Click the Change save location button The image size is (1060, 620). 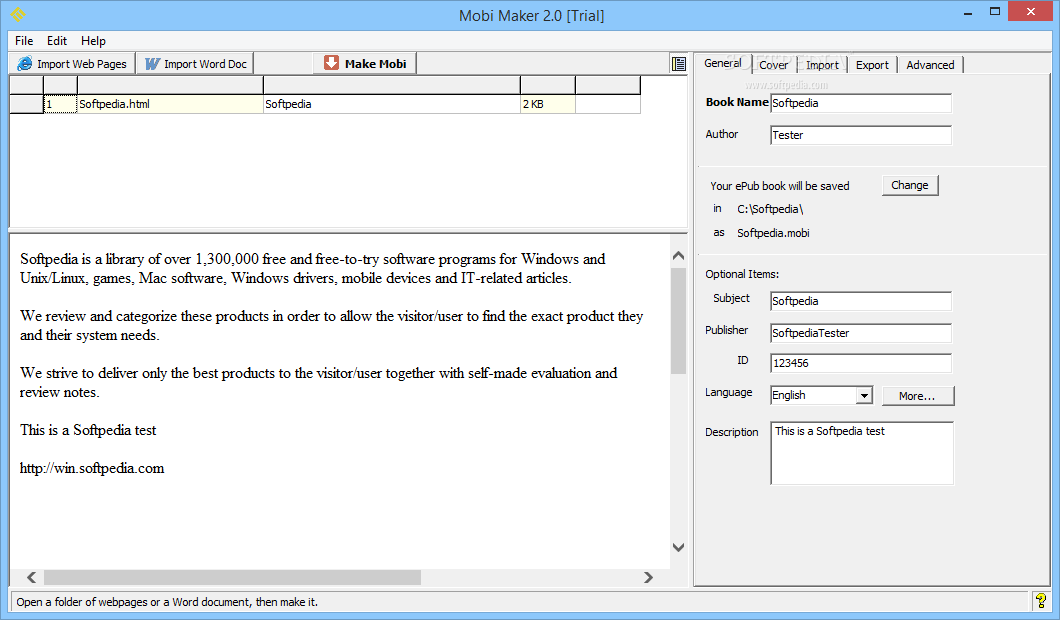910,185
